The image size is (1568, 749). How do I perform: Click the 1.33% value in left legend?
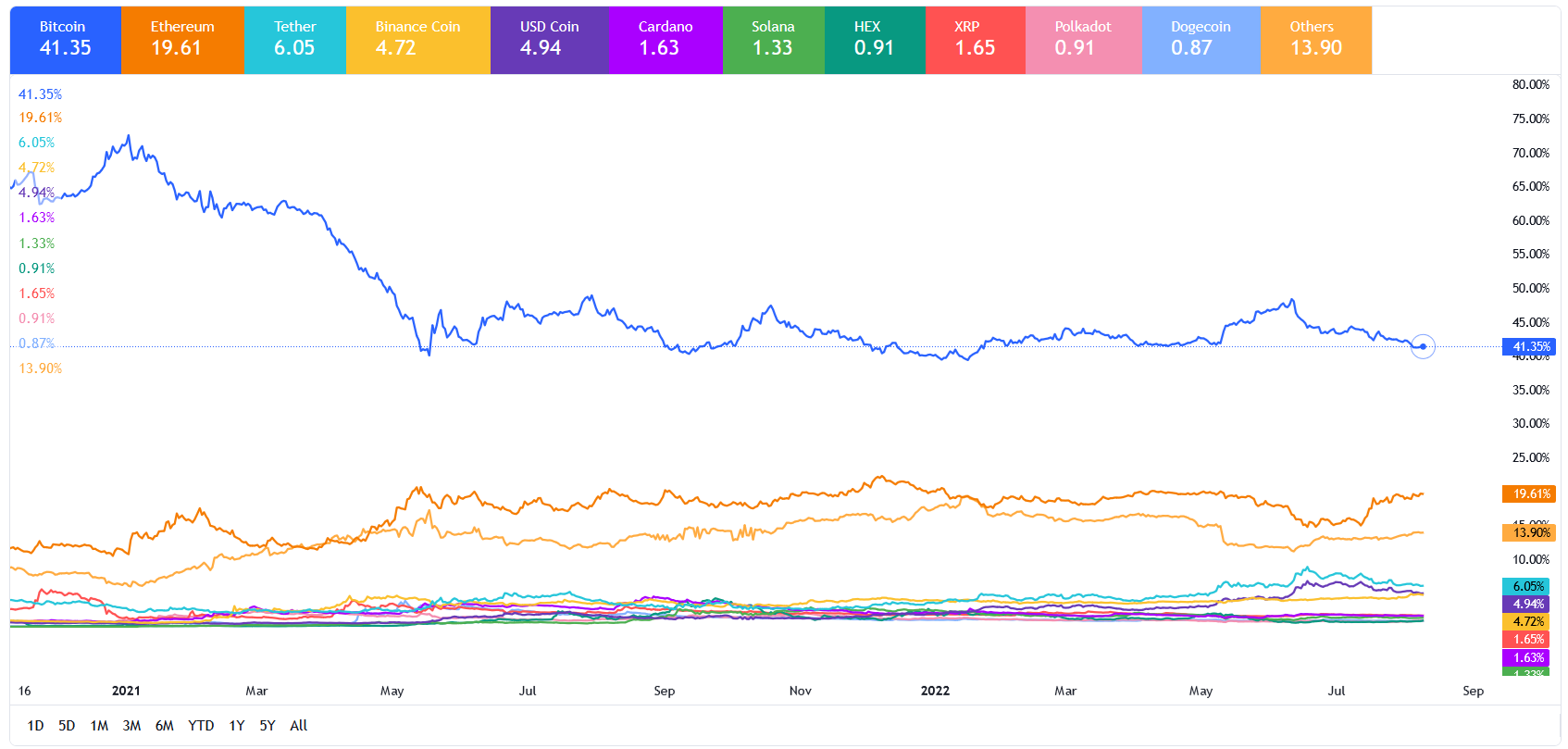36,243
